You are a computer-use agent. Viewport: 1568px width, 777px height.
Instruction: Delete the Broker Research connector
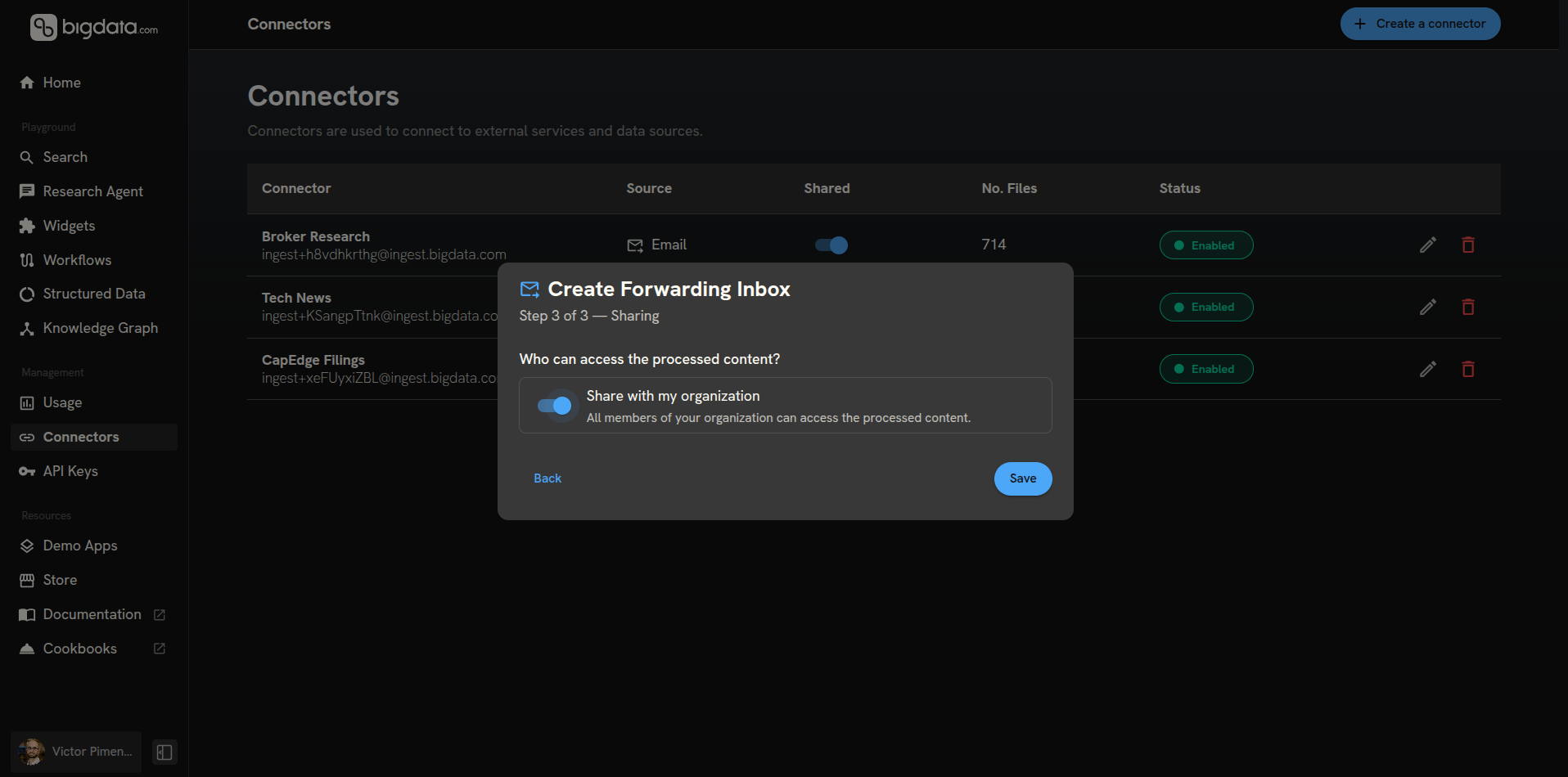pos(1468,245)
